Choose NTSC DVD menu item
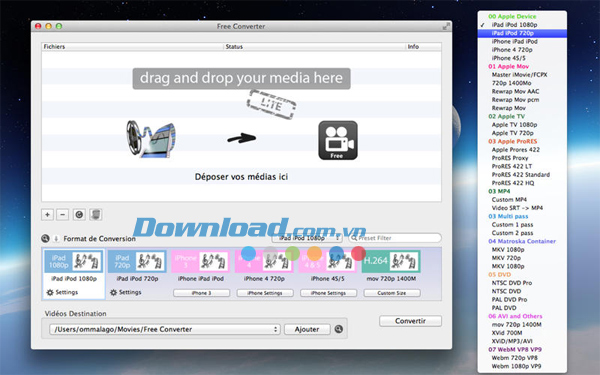600x375 pixels. [522, 291]
